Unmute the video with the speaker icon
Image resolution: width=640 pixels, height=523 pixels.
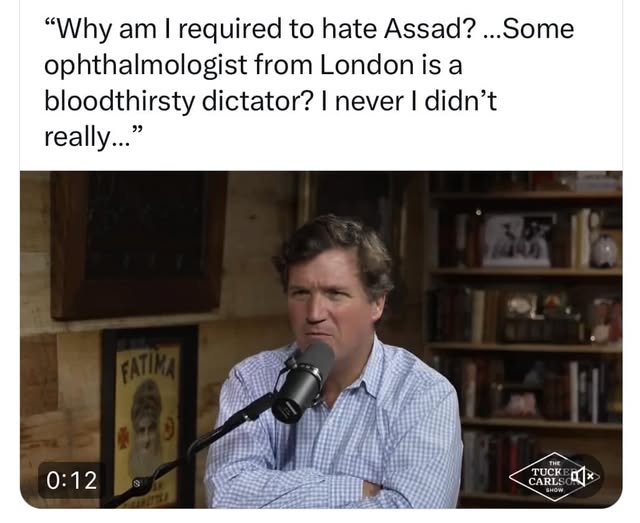[584, 476]
